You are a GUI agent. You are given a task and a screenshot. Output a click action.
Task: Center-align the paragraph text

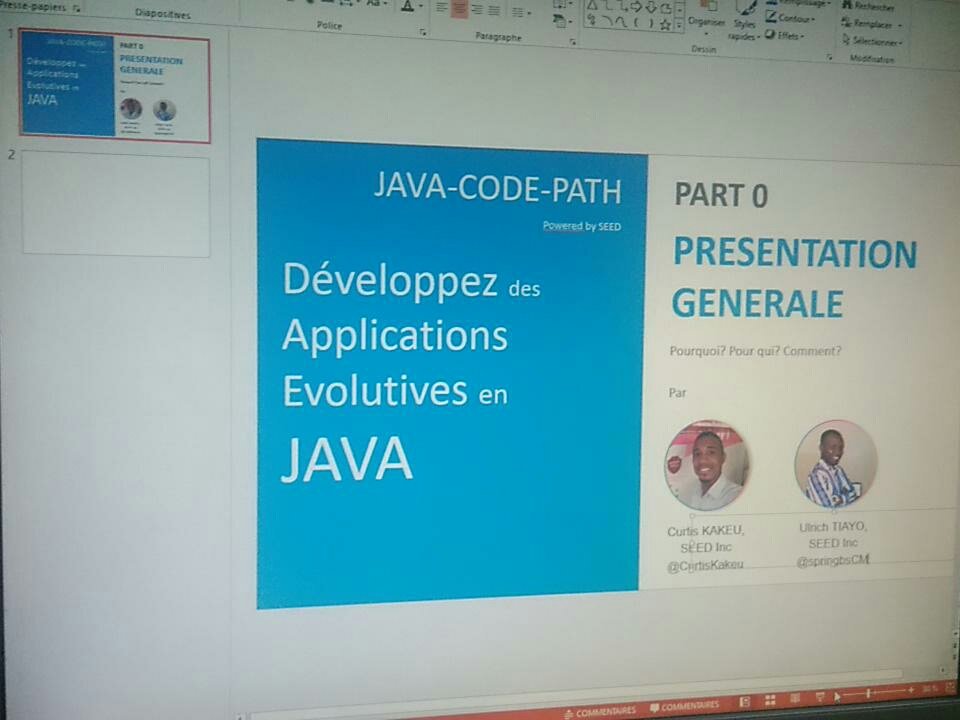point(459,10)
